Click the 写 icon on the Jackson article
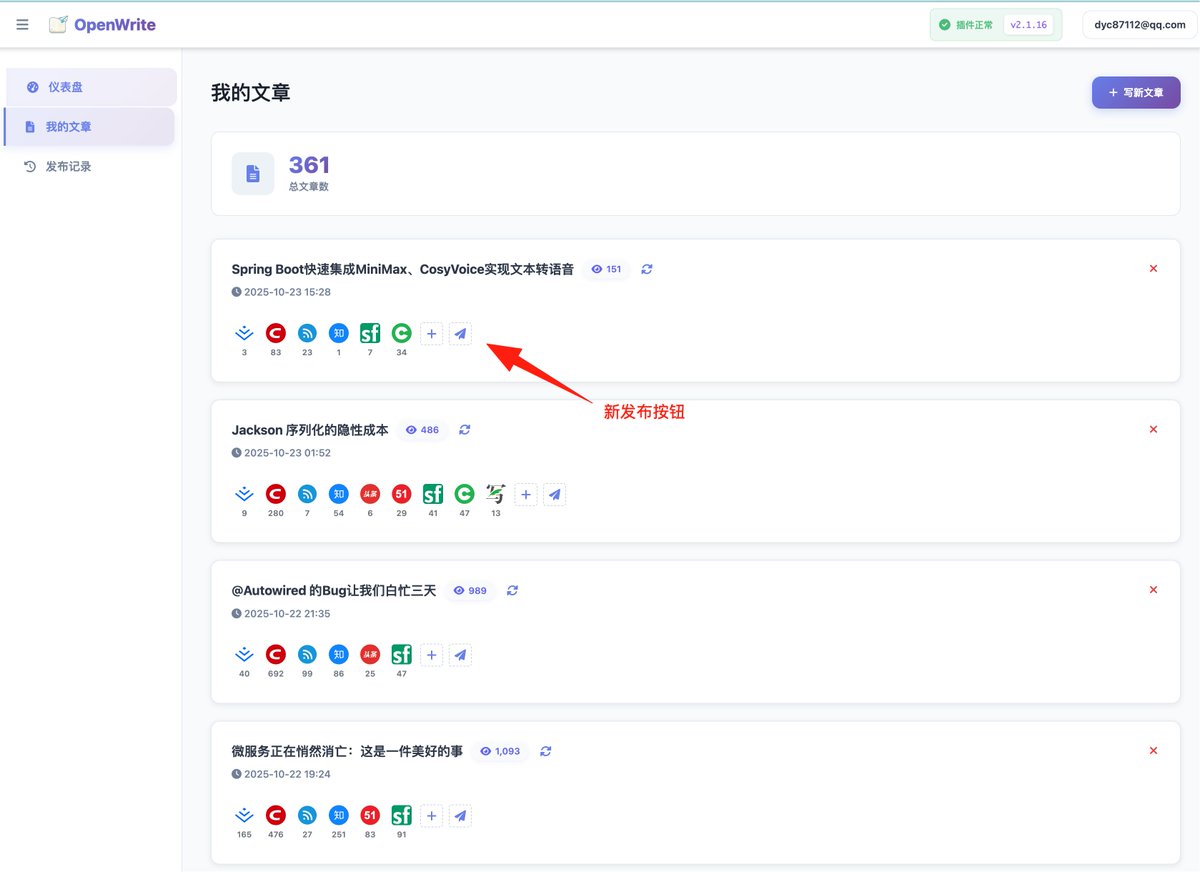The height and width of the screenshot is (872, 1200). [x=495, y=494]
